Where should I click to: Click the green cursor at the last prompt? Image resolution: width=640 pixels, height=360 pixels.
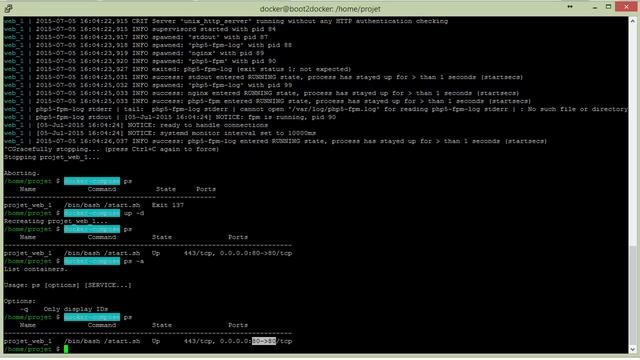coord(66,349)
